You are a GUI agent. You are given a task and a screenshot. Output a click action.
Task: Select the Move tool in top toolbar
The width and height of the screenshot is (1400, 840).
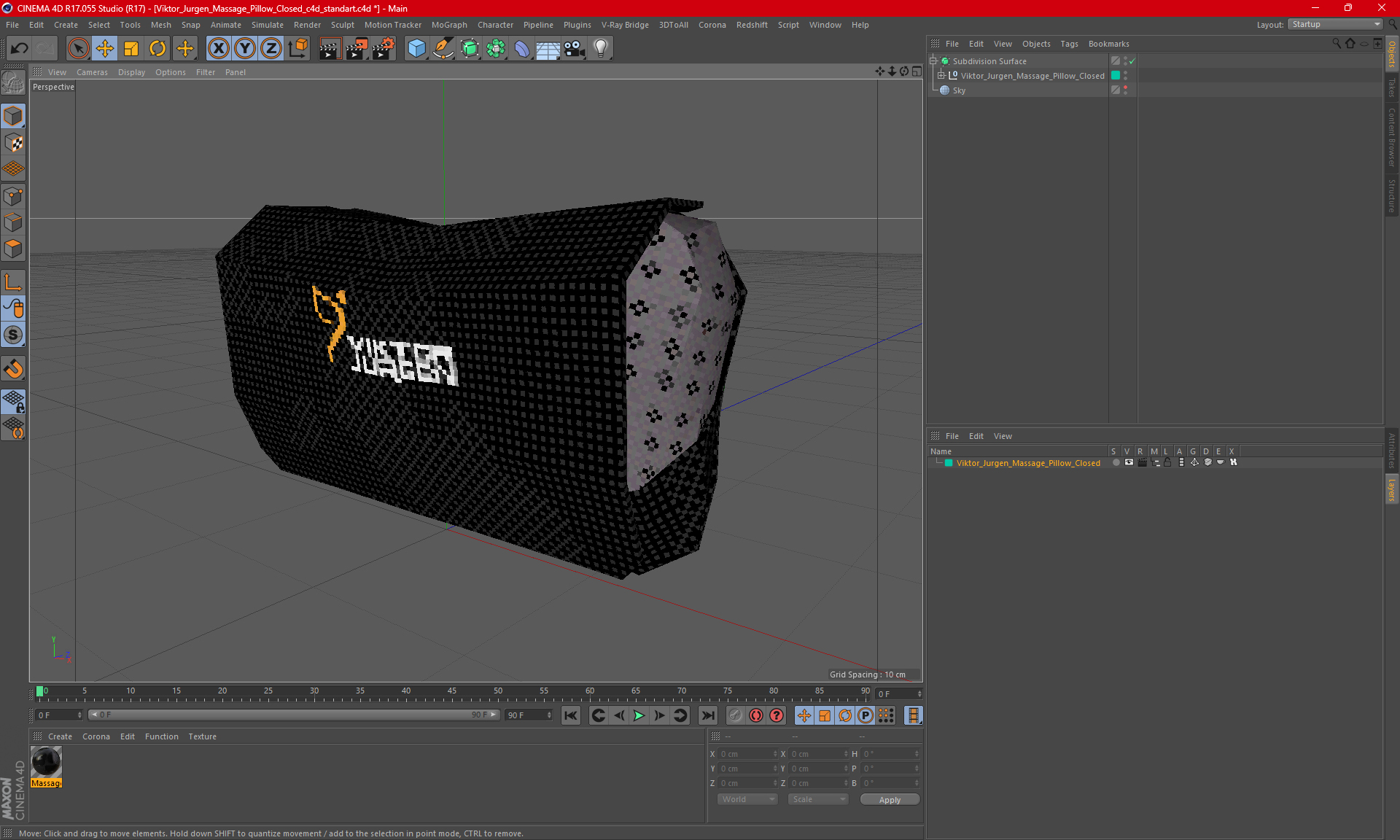pyautogui.click(x=105, y=49)
